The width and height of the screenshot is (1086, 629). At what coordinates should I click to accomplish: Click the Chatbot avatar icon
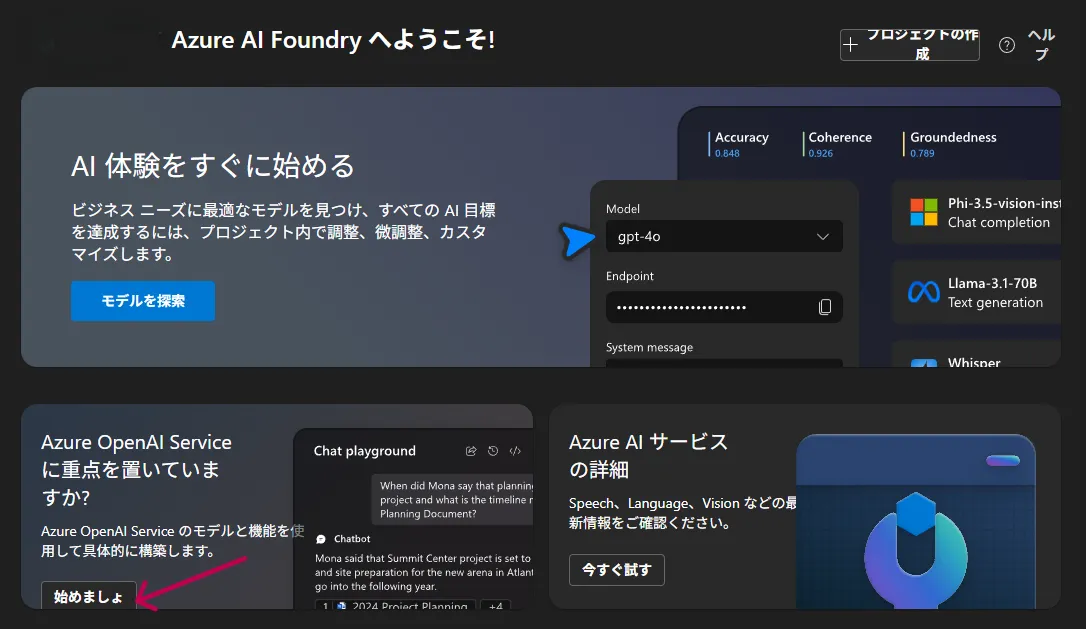[321, 539]
